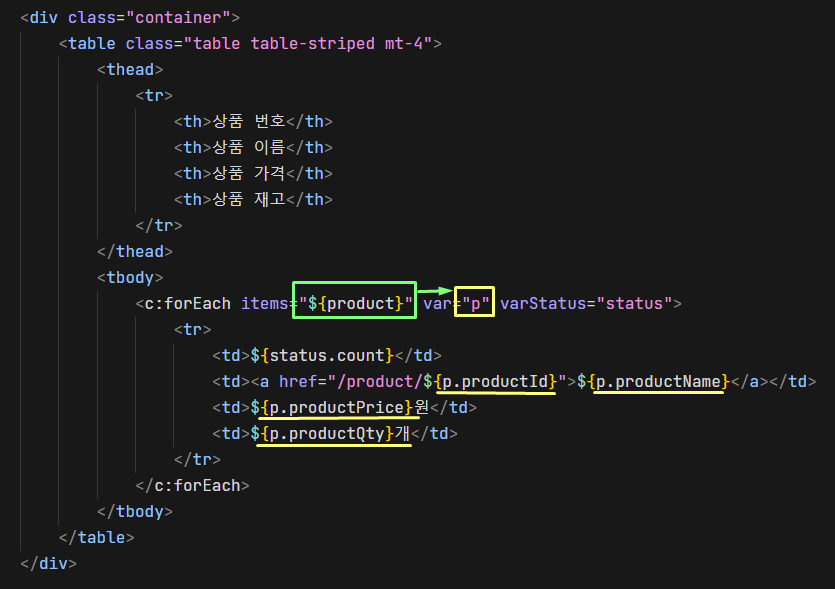835x589 pixels.
Task: Click the closing c:forEach tag
Action: [192, 486]
